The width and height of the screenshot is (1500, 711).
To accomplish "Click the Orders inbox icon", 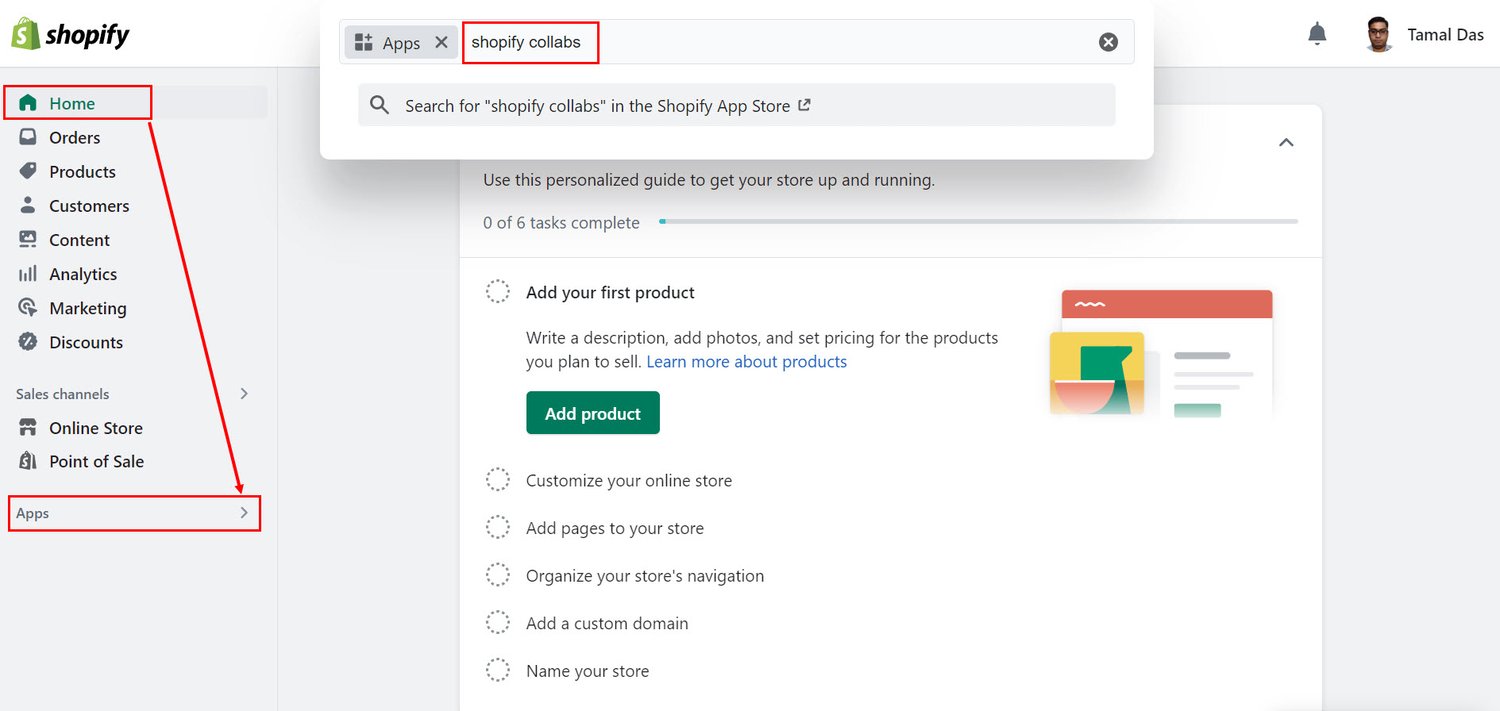I will tap(28, 137).
